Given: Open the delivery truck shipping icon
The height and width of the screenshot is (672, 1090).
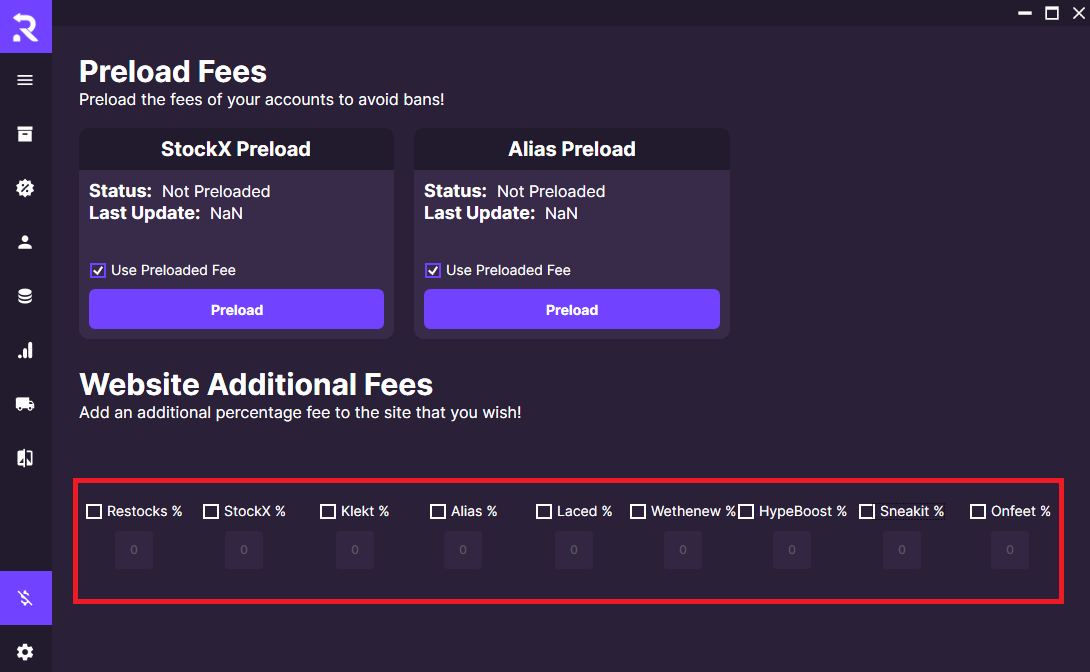Looking at the screenshot, I should pos(25,404).
